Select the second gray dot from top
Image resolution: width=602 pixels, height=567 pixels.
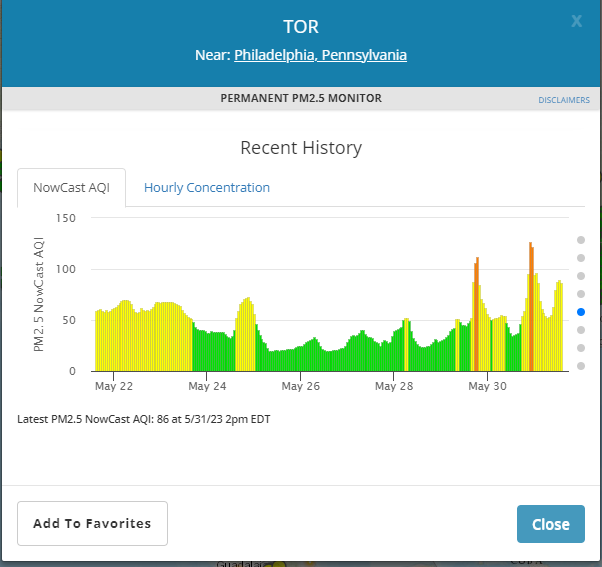click(581, 258)
